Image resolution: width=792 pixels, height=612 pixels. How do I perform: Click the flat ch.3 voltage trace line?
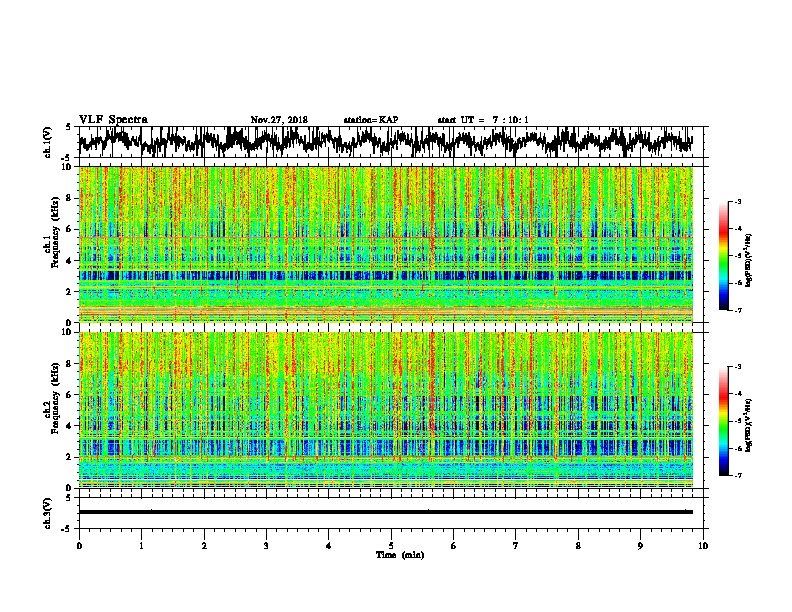pyautogui.click(x=385, y=512)
